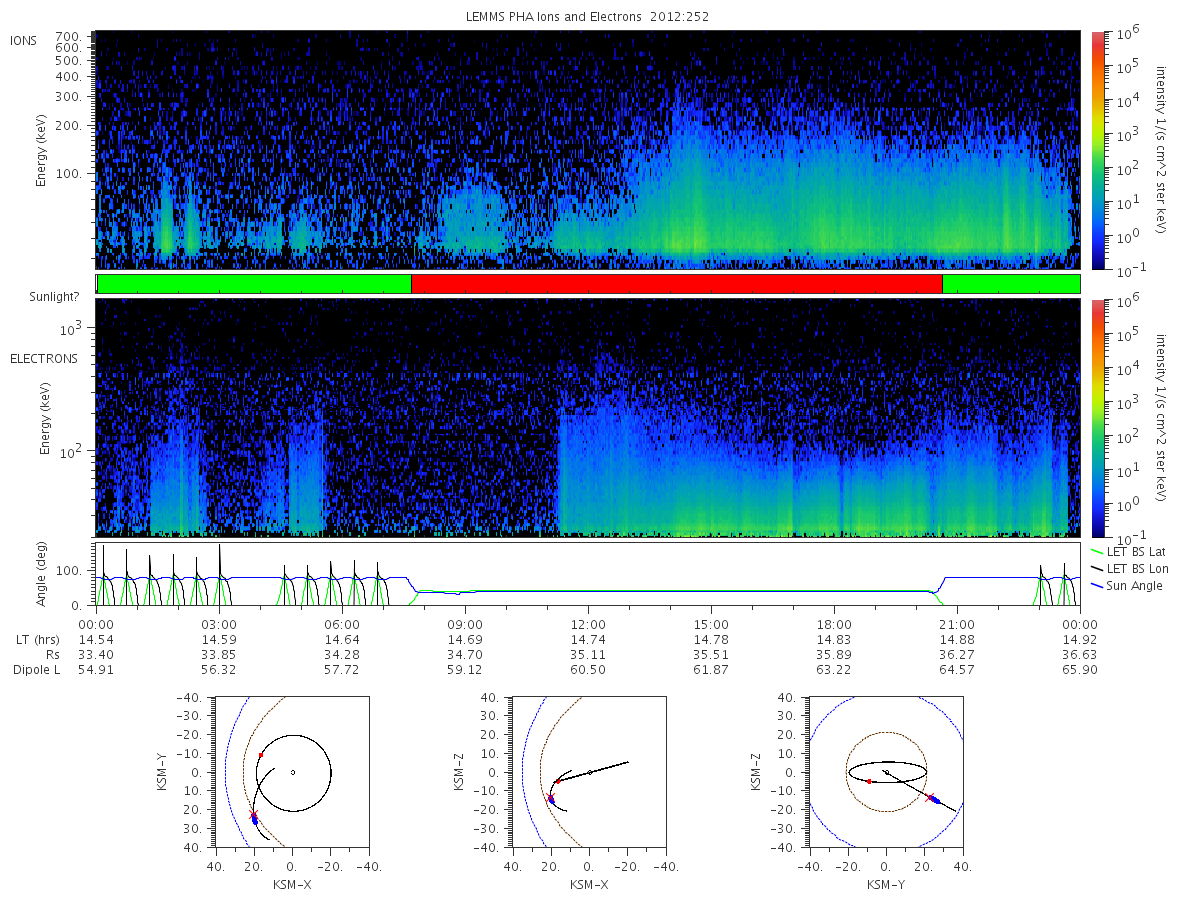Click the ELECTRONS panel label
The height and width of the screenshot is (900, 1200).
pos(44,358)
